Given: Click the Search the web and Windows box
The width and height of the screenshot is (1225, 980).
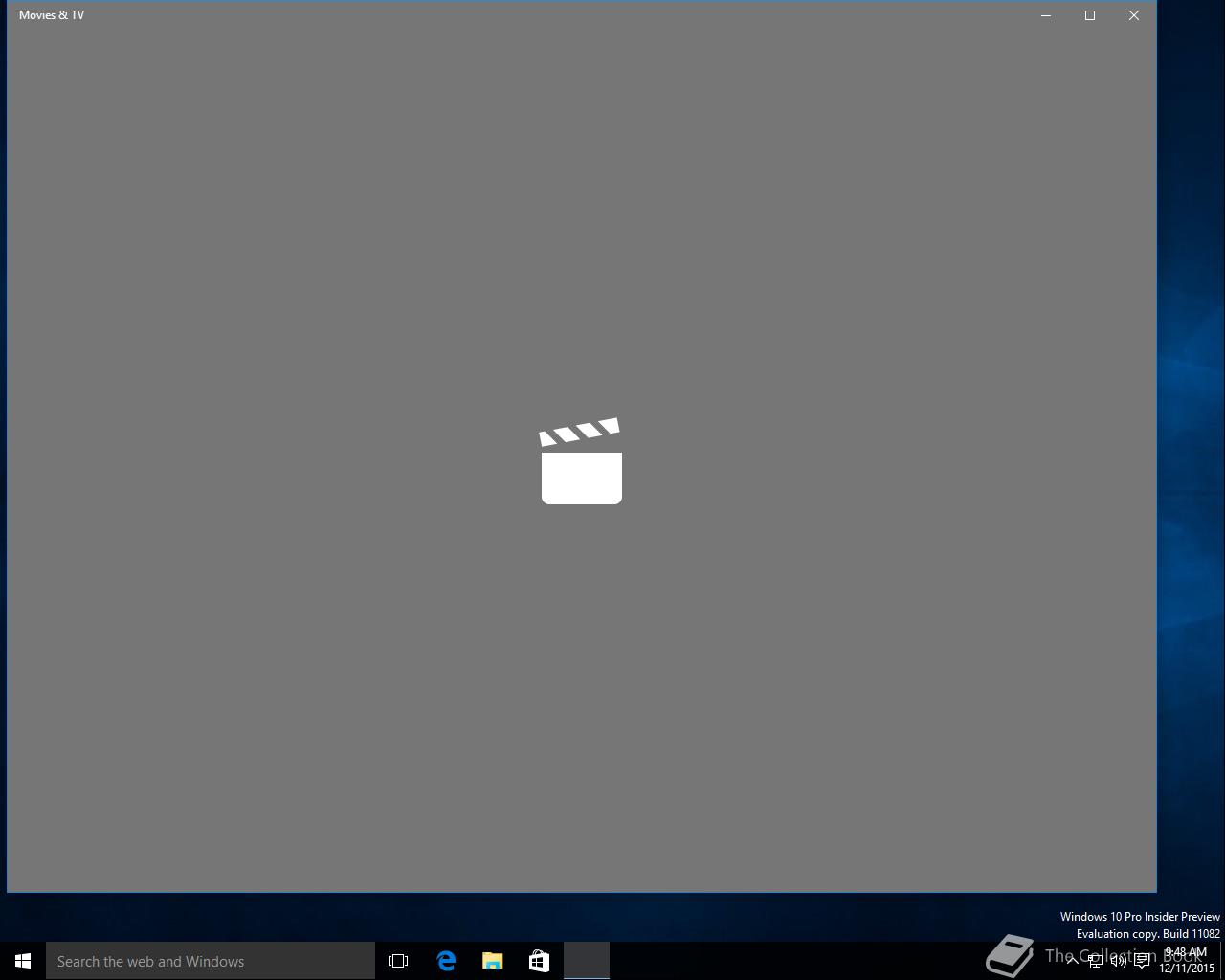Looking at the screenshot, I should pos(211,961).
